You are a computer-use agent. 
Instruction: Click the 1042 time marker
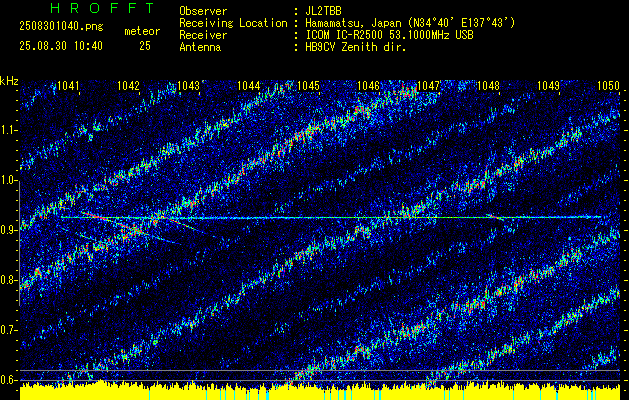pyautogui.click(x=128, y=85)
